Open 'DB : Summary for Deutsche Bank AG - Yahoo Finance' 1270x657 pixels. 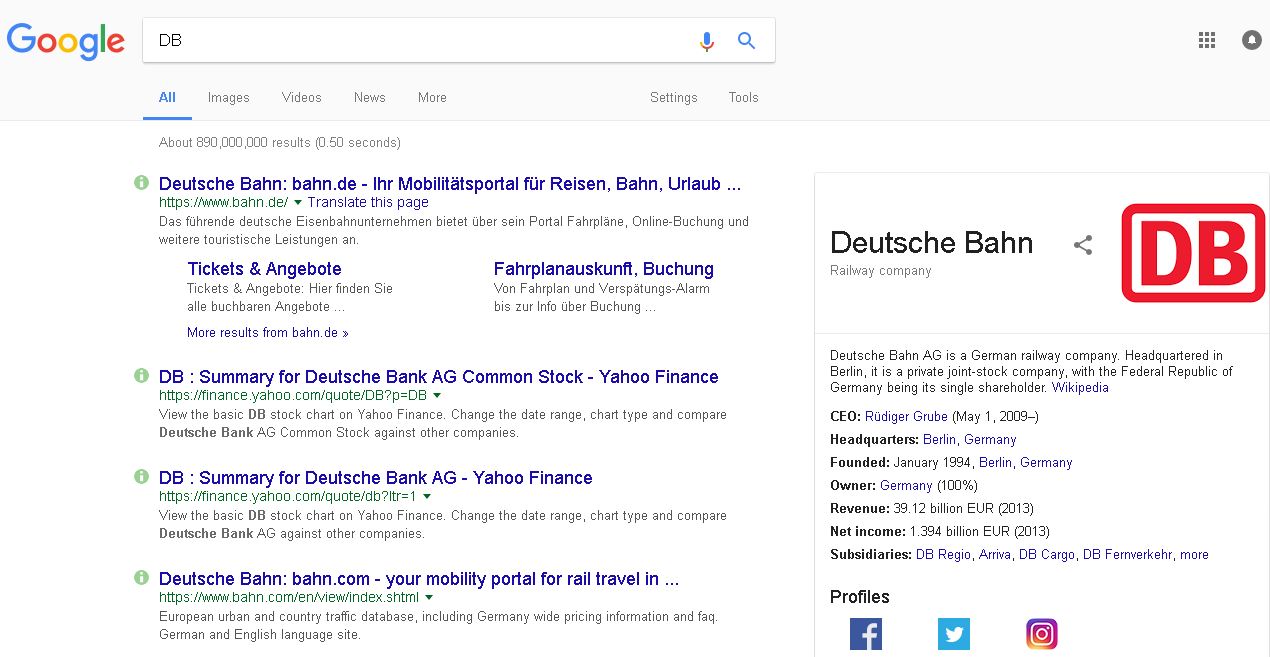click(x=376, y=478)
